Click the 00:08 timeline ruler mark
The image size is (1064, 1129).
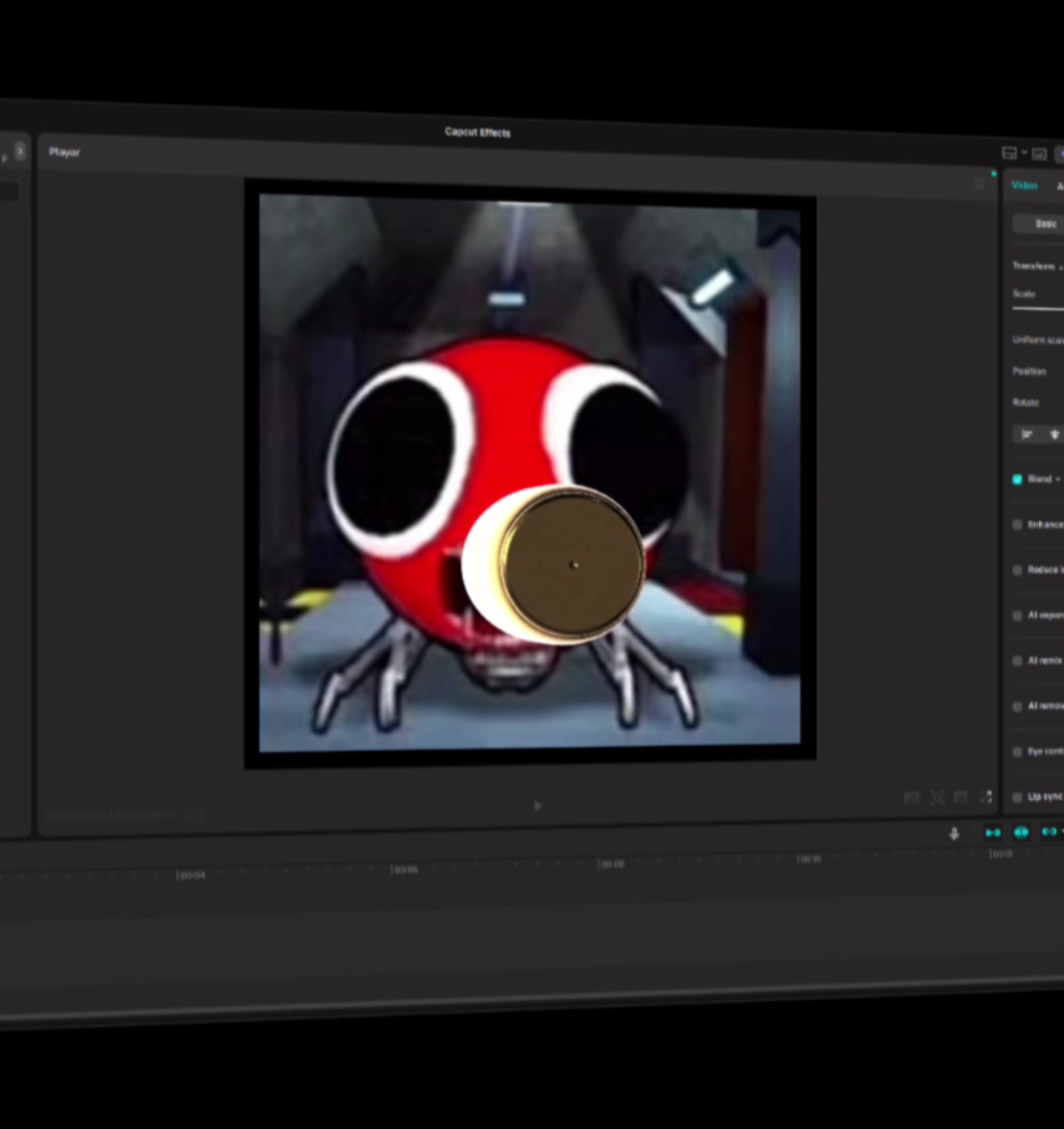pyautogui.click(x=611, y=863)
